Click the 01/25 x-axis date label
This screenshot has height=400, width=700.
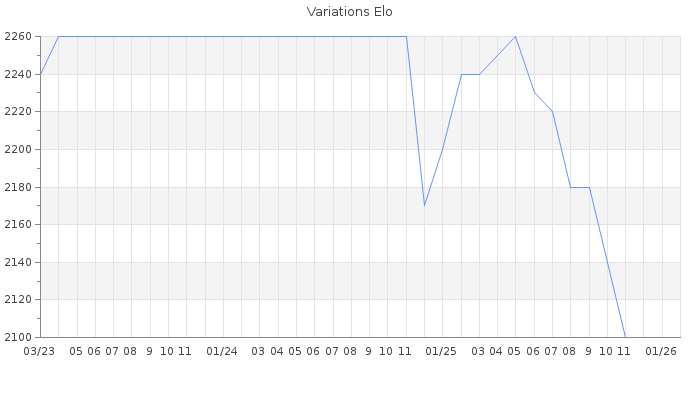click(x=442, y=351)
